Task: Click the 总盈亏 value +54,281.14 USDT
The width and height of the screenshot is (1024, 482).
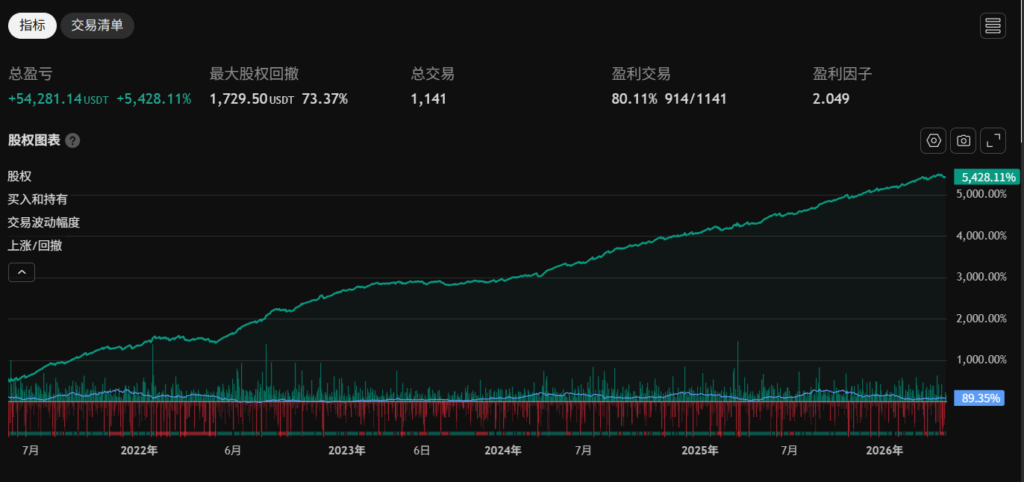Action: point(58,99)
